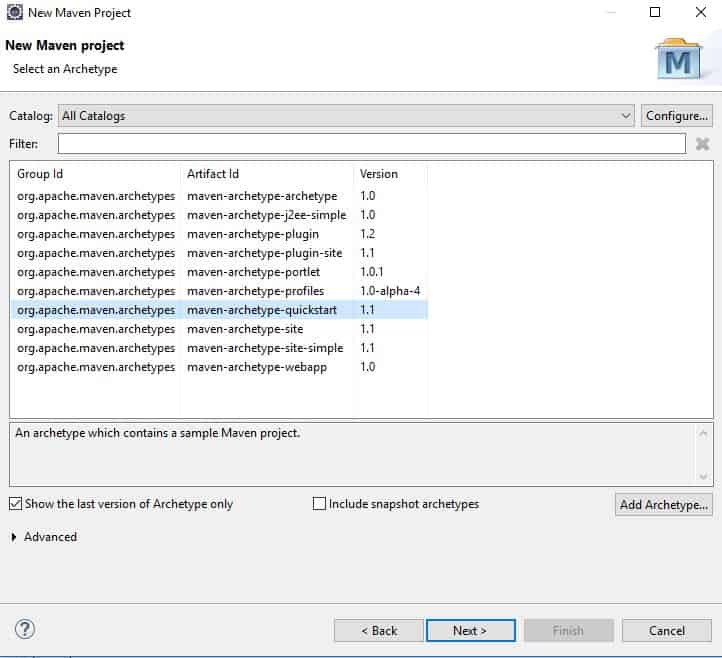Image resolution: width=722 pixels, height=658 pixels.
Task: Select maven-archetype-plugin-site row
Action: coord(219,253)
